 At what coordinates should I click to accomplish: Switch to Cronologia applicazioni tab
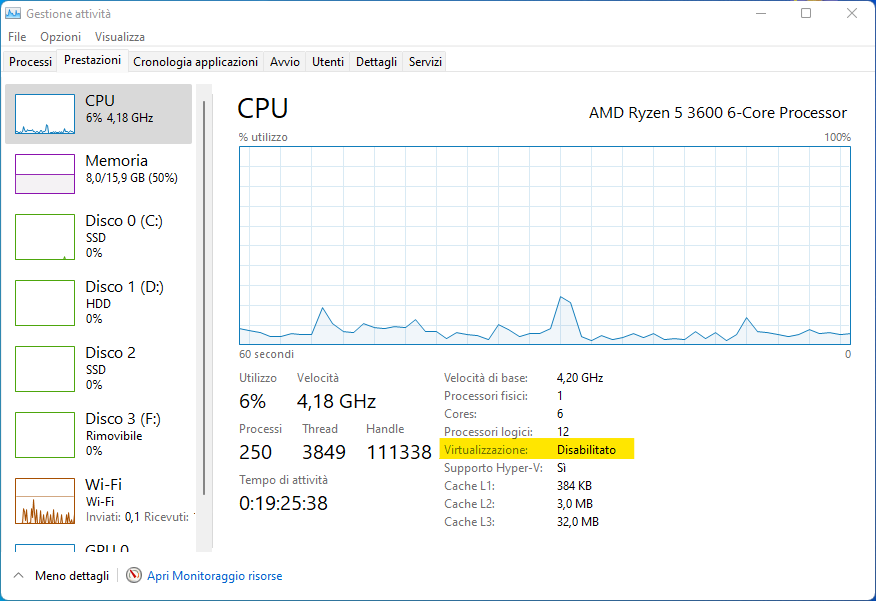pyautogui.click(x=195, y=62)
